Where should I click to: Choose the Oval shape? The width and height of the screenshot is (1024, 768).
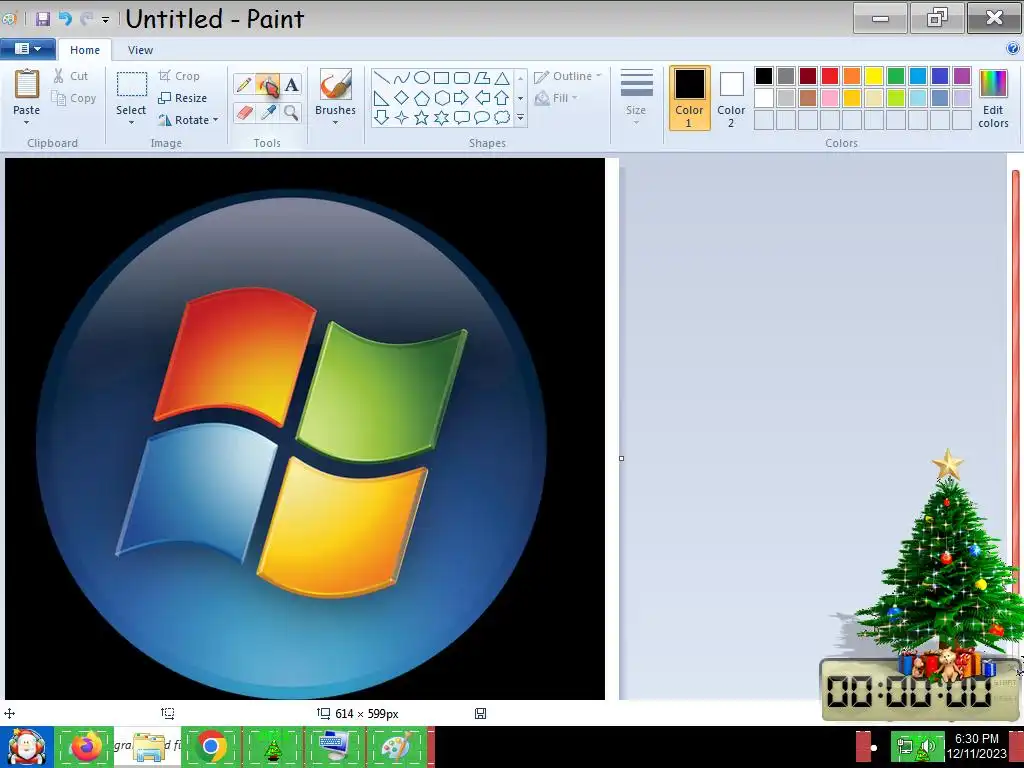pyautogui.click(x=422, y=78)
